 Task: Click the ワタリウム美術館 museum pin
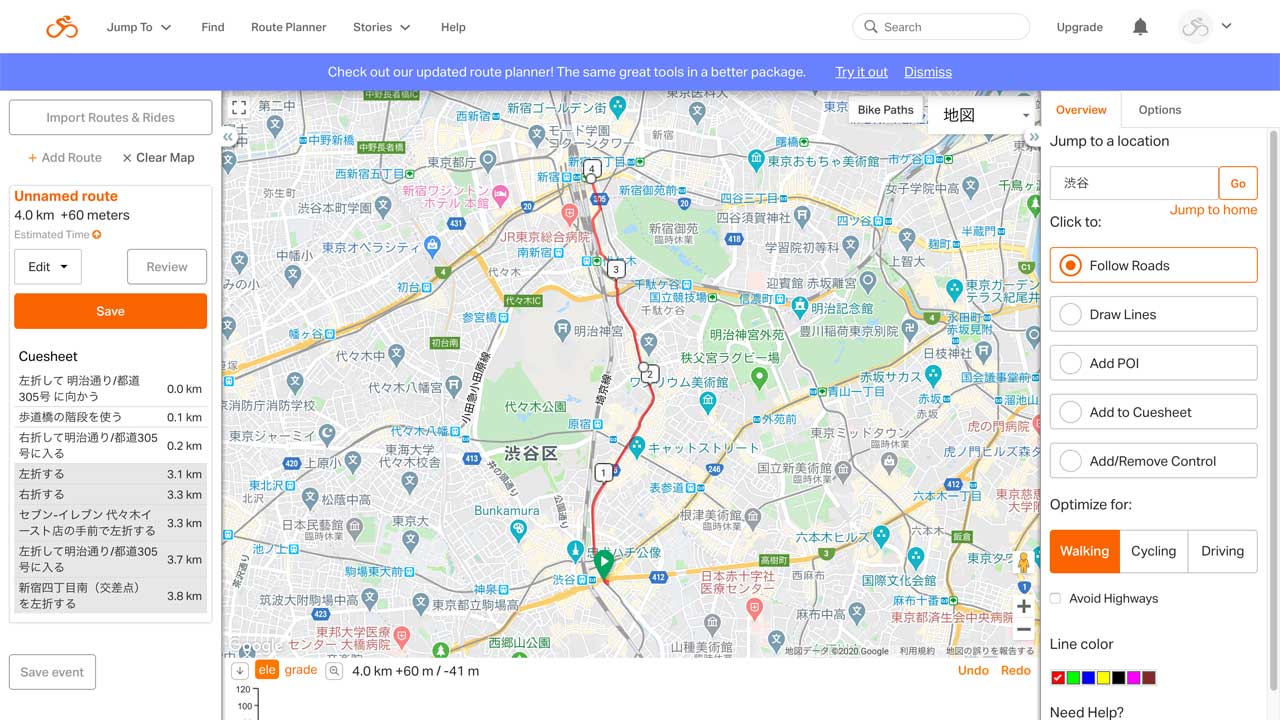click(708, 402)
